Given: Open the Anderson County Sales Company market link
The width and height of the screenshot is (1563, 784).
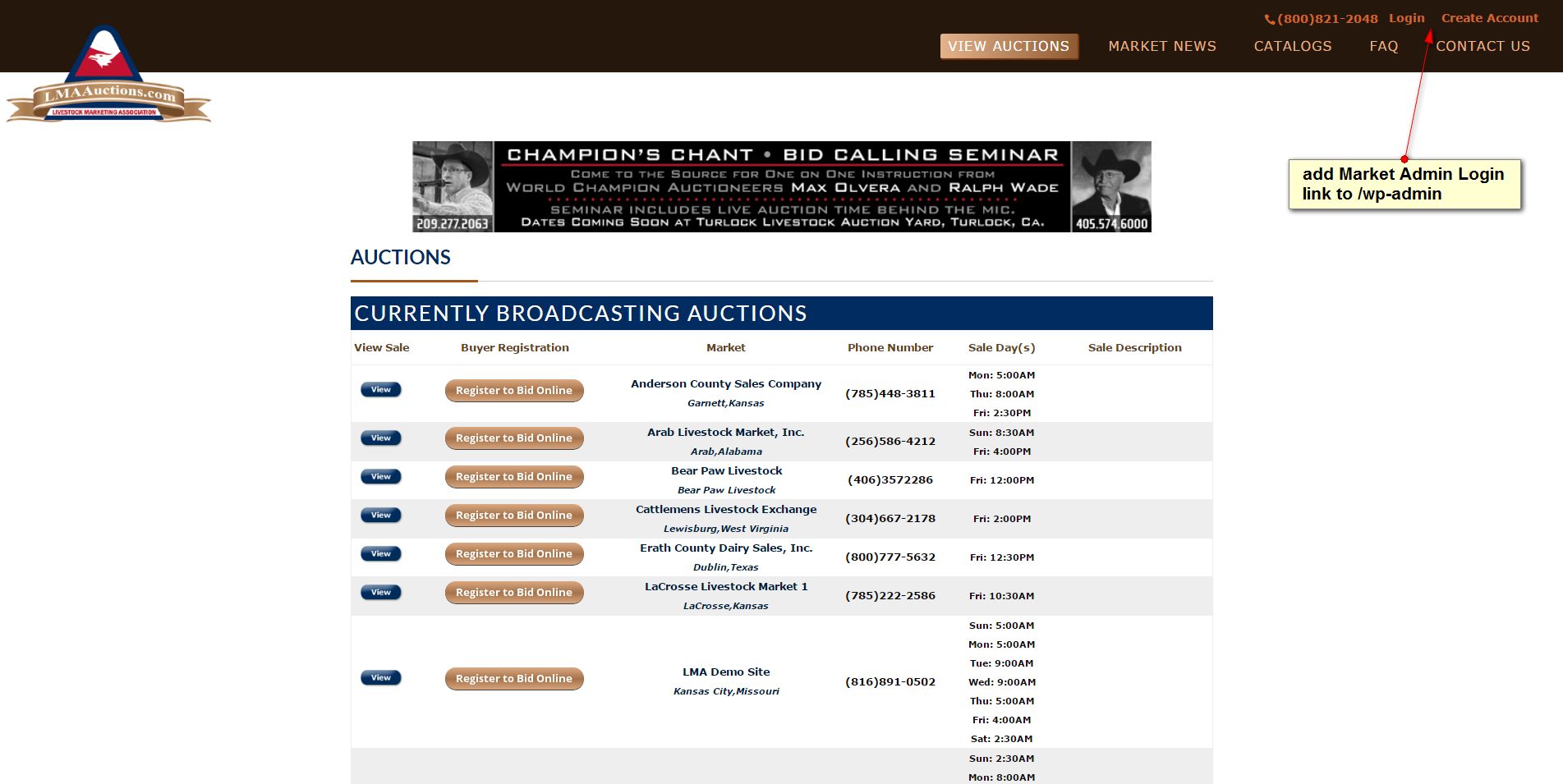Looking at the screenshot, I should [726, 383].
